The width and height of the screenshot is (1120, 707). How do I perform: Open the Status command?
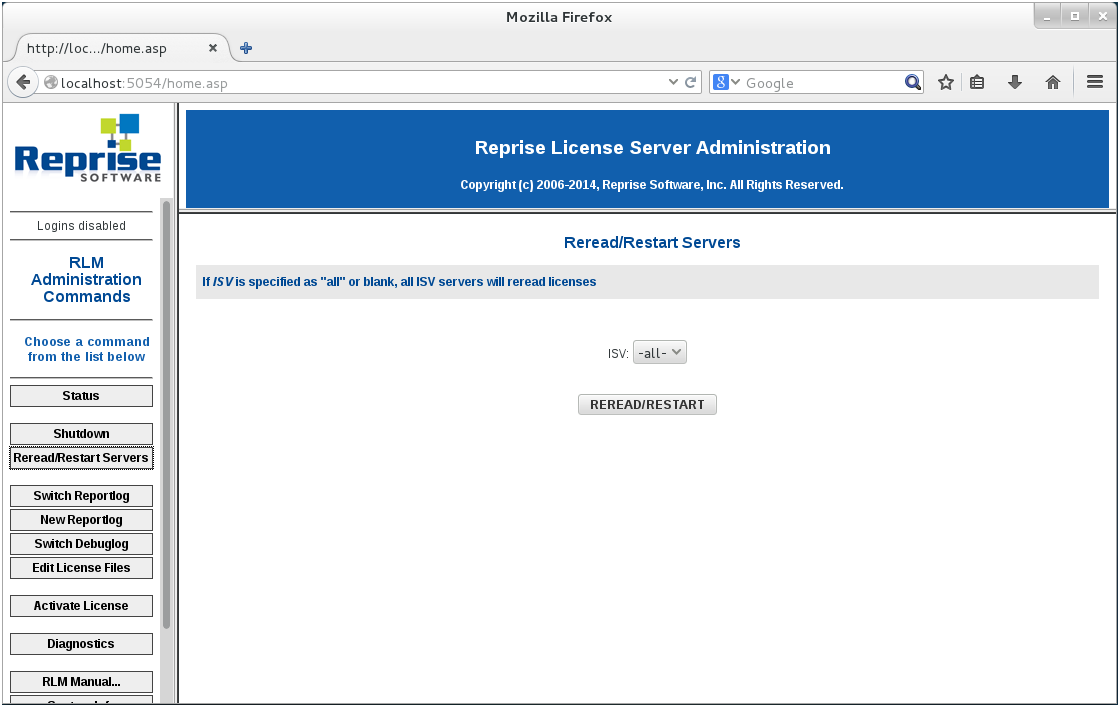click(81, 396)
